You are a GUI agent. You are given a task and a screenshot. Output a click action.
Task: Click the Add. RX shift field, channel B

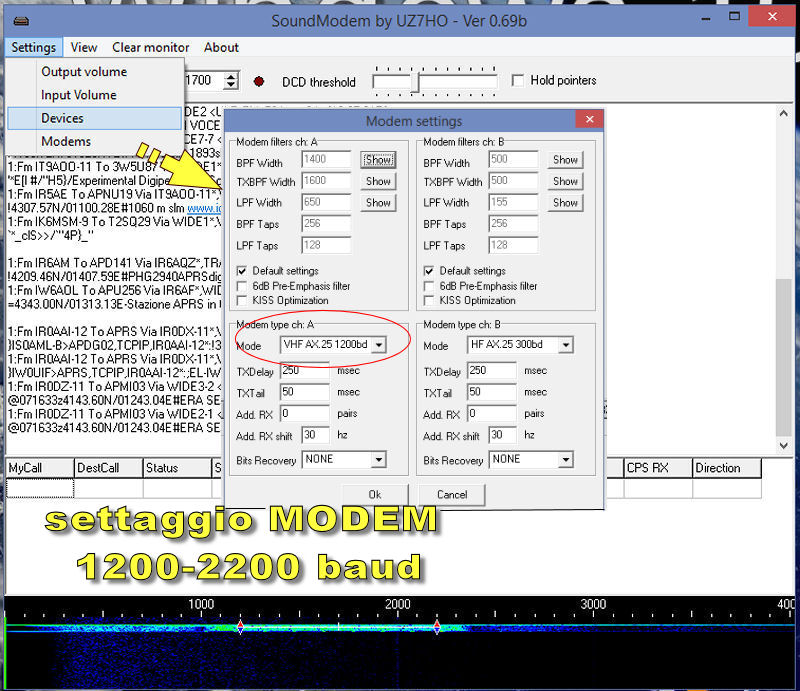pyautogui.click(x=503, y=435)
